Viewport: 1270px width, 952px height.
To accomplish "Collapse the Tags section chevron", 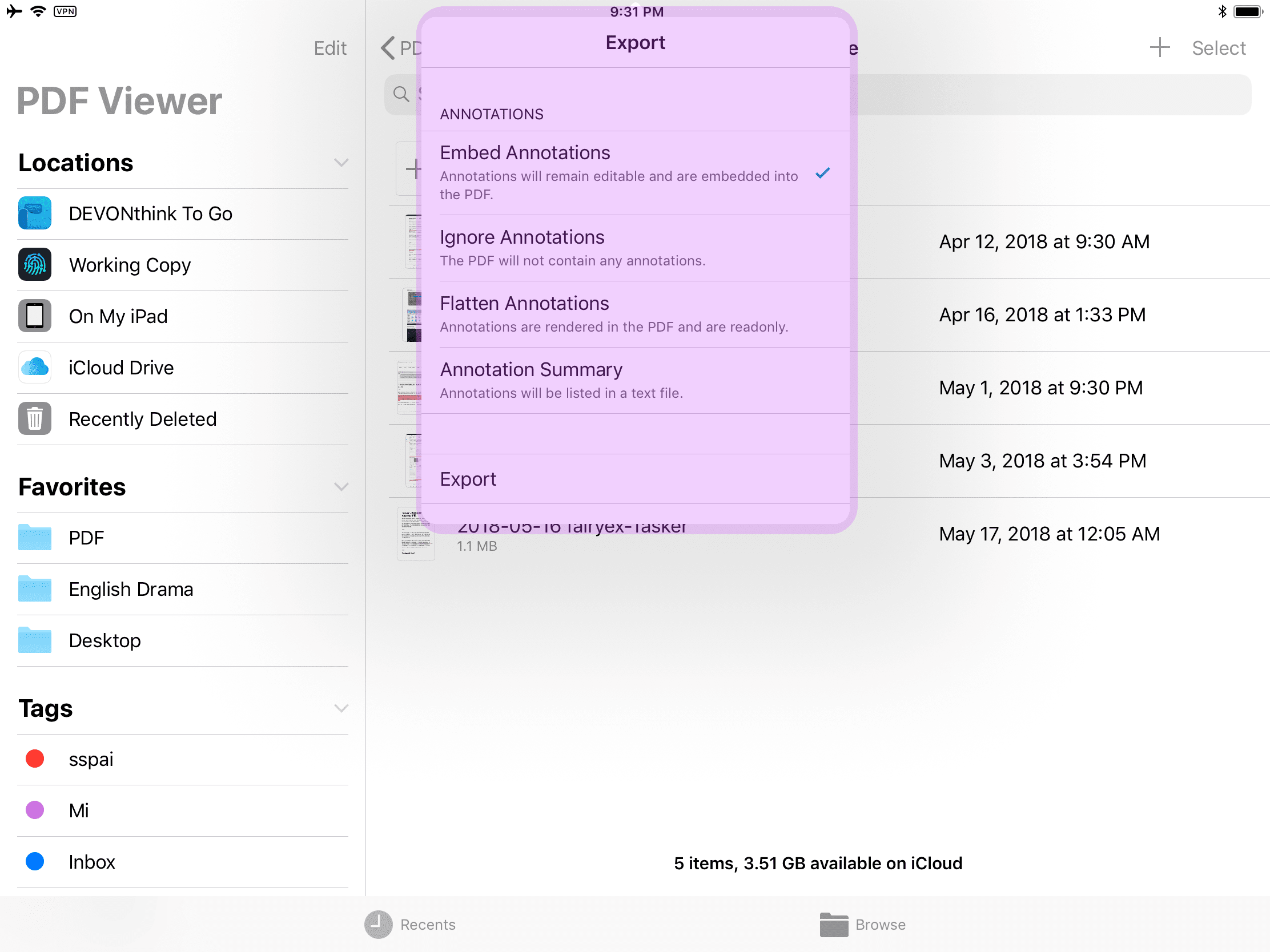I will click(341, 709).
